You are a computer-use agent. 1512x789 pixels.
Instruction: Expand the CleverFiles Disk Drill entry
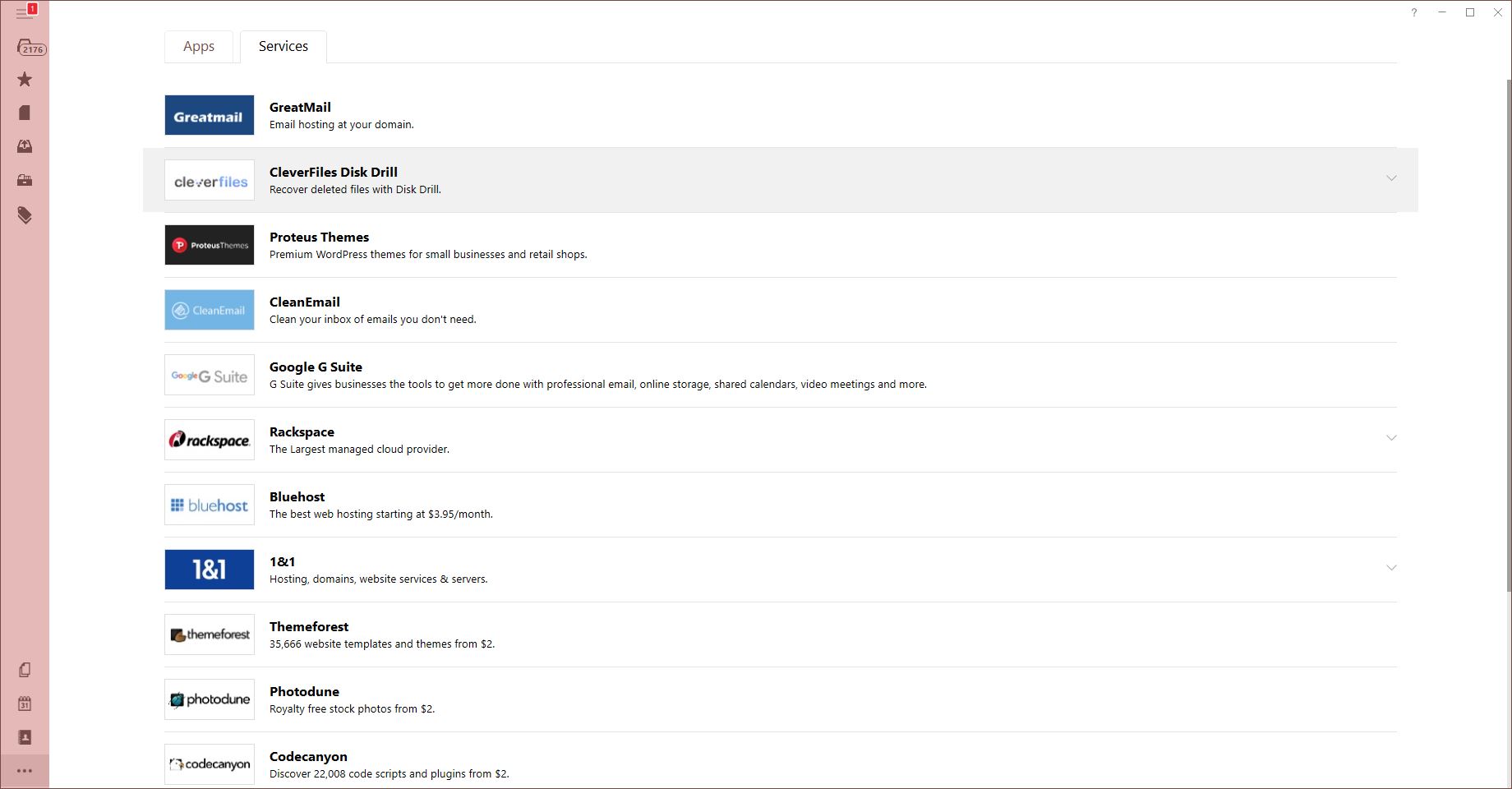(1390, 177)
